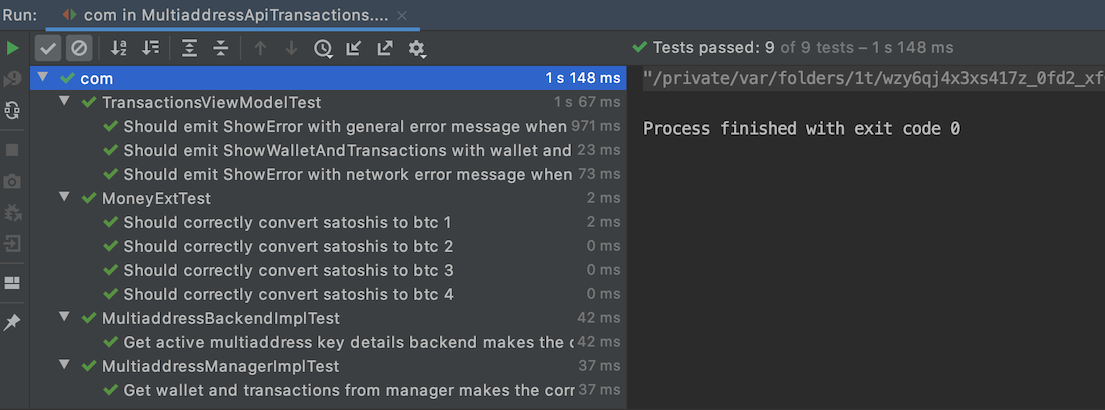
Task: Select 'Should correctly convert satoshis to btc 3'
Action: [x=288, y=270]
